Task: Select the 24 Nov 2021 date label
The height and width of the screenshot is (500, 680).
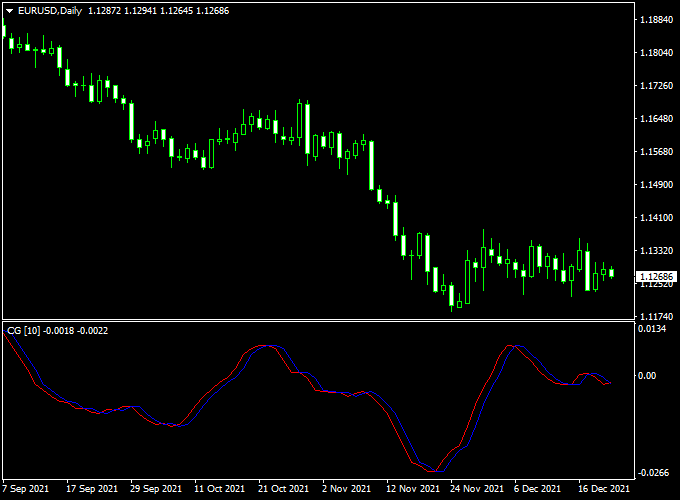Action: 477,489
